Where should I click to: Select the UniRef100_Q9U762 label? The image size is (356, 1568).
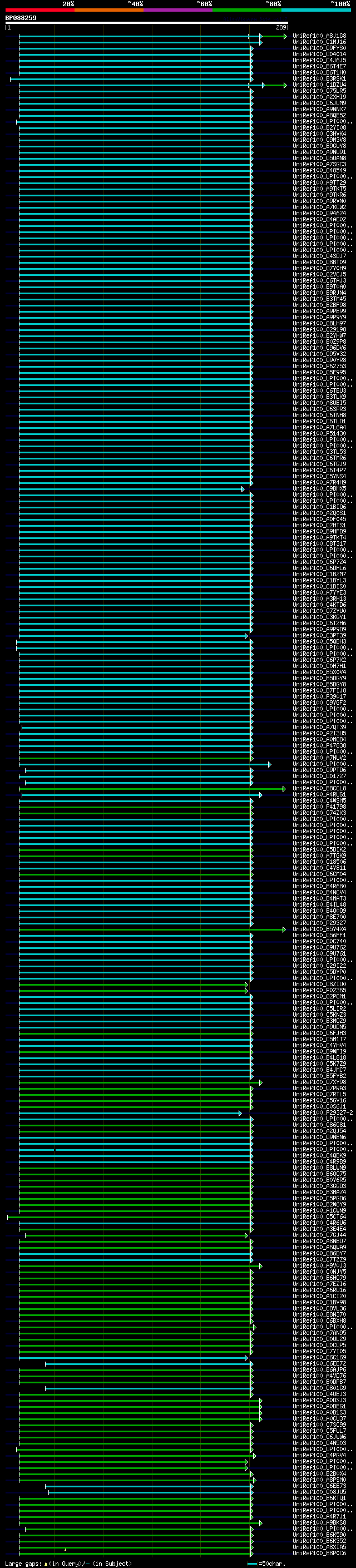[319, 948]
